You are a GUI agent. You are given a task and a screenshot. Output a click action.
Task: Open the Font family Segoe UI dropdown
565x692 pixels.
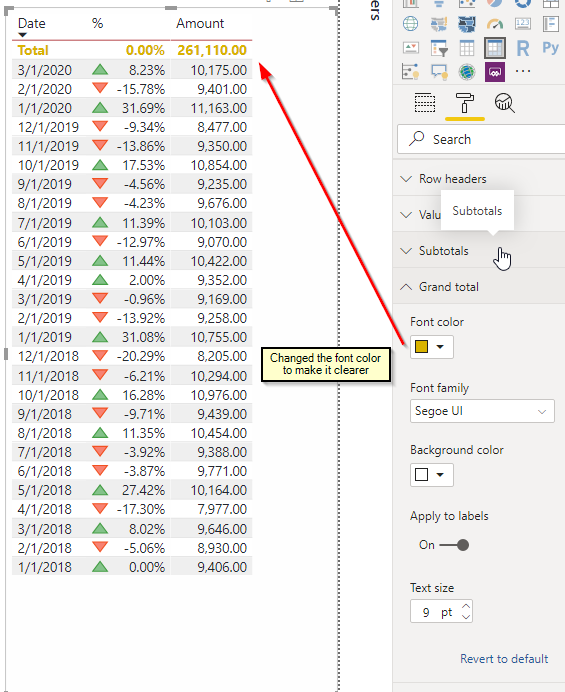[482, 411]
